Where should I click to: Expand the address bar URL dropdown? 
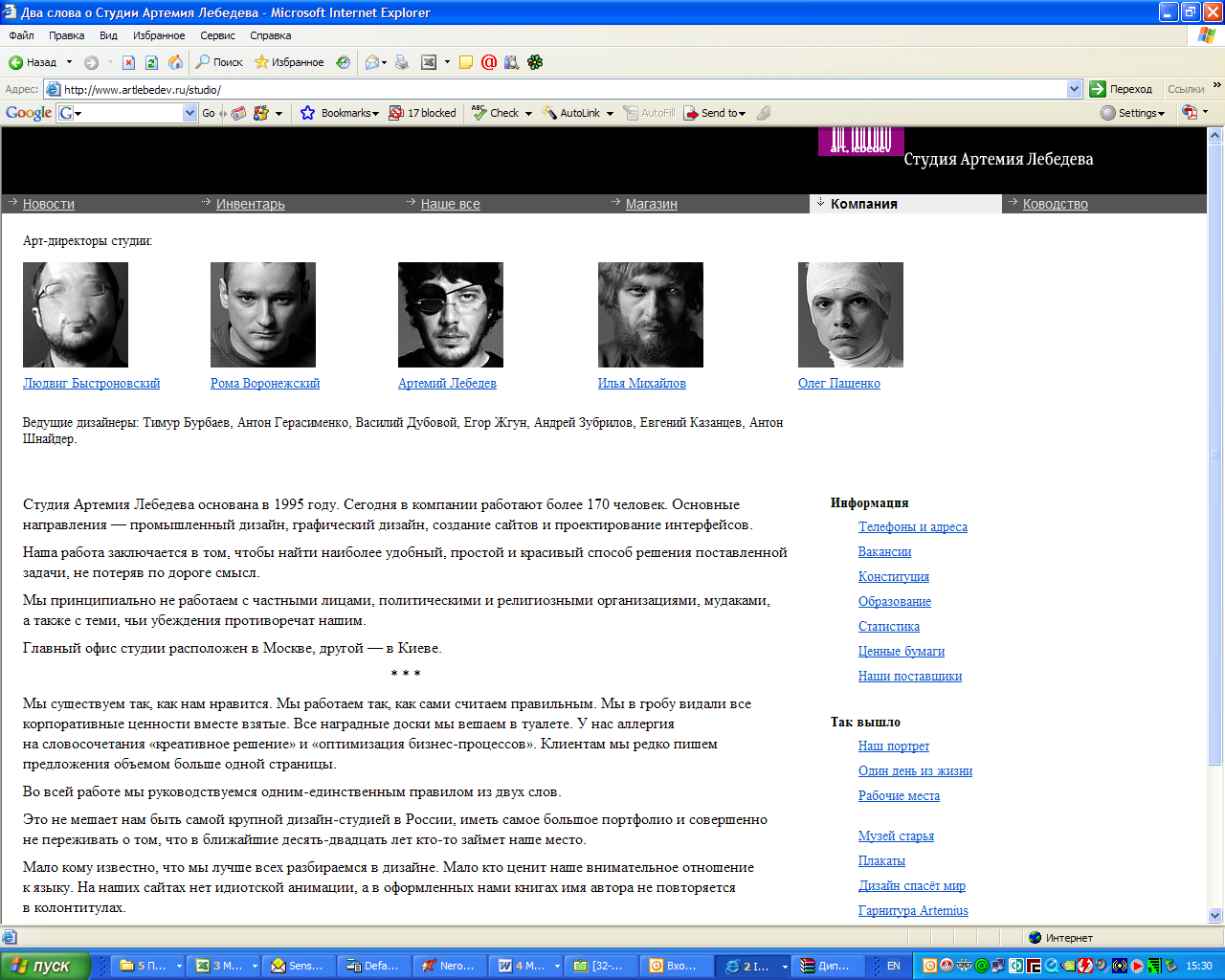(1074, 89)
